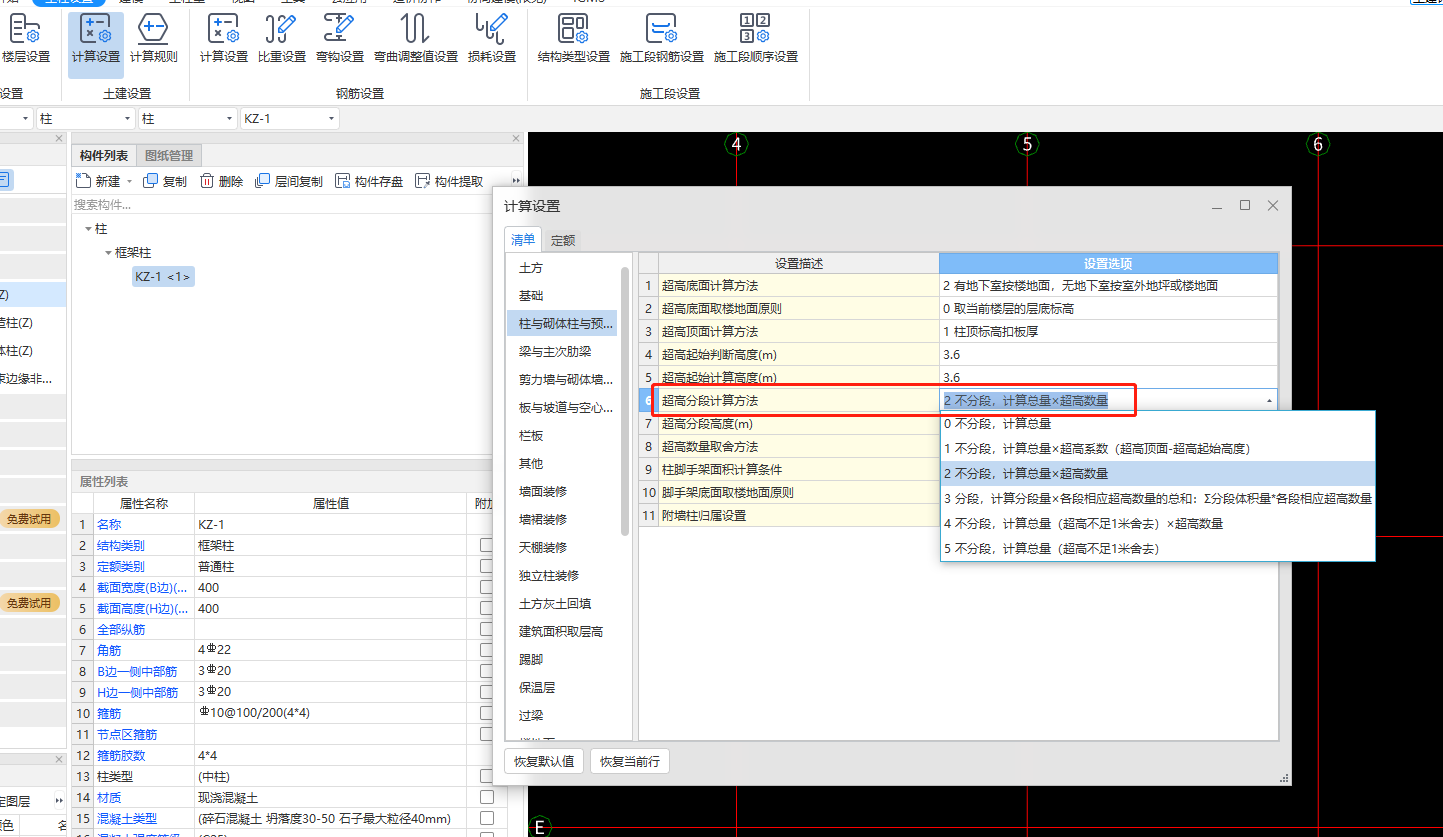This screenshot has height=837, width=1443.
Task: Tick the 附加 checkbox for 截面宽度(B边)
Action: (x=486, y=587)
